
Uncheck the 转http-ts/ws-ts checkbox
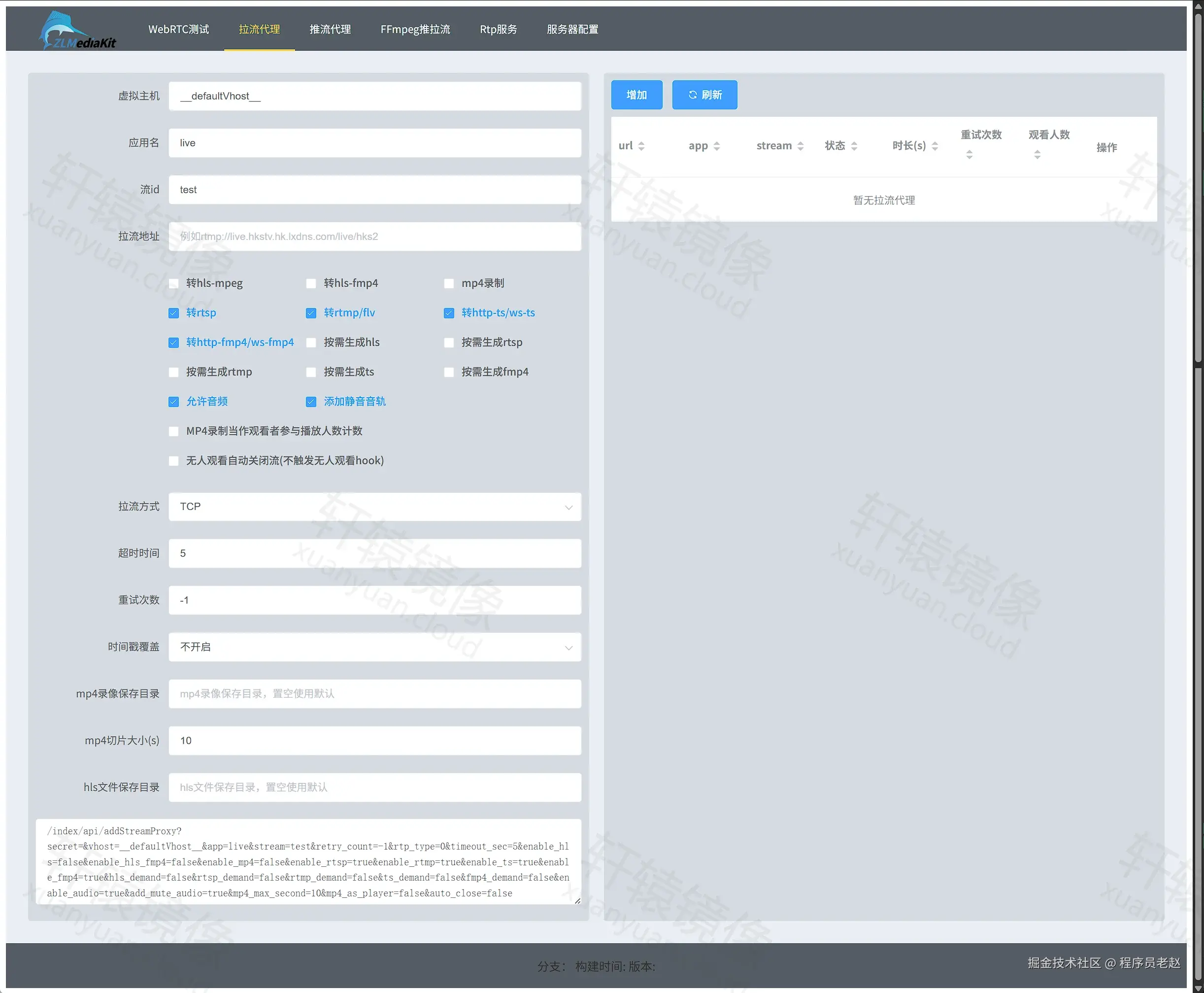(x=449, y=313)
